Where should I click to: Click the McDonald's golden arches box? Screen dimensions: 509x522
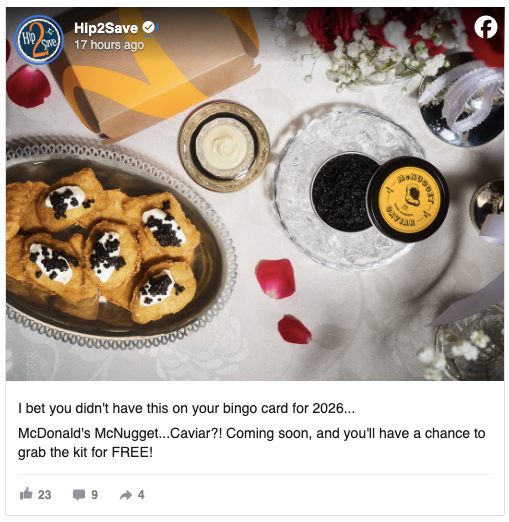tap(153, 67)
